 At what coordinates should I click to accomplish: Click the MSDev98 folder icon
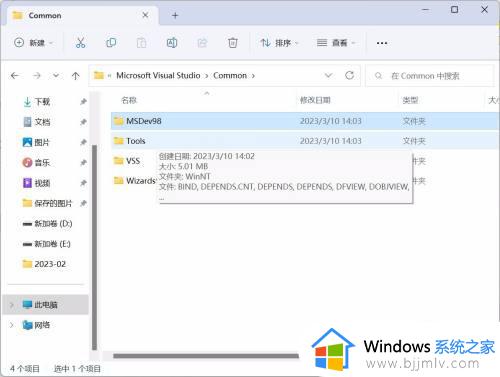(119, 121)
